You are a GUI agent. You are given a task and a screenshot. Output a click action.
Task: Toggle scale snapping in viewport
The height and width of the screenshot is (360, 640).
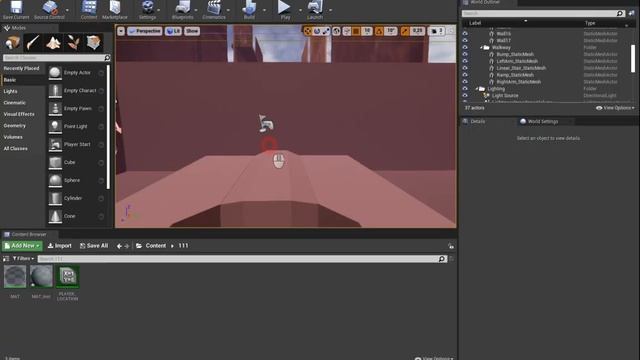(404, 31)
